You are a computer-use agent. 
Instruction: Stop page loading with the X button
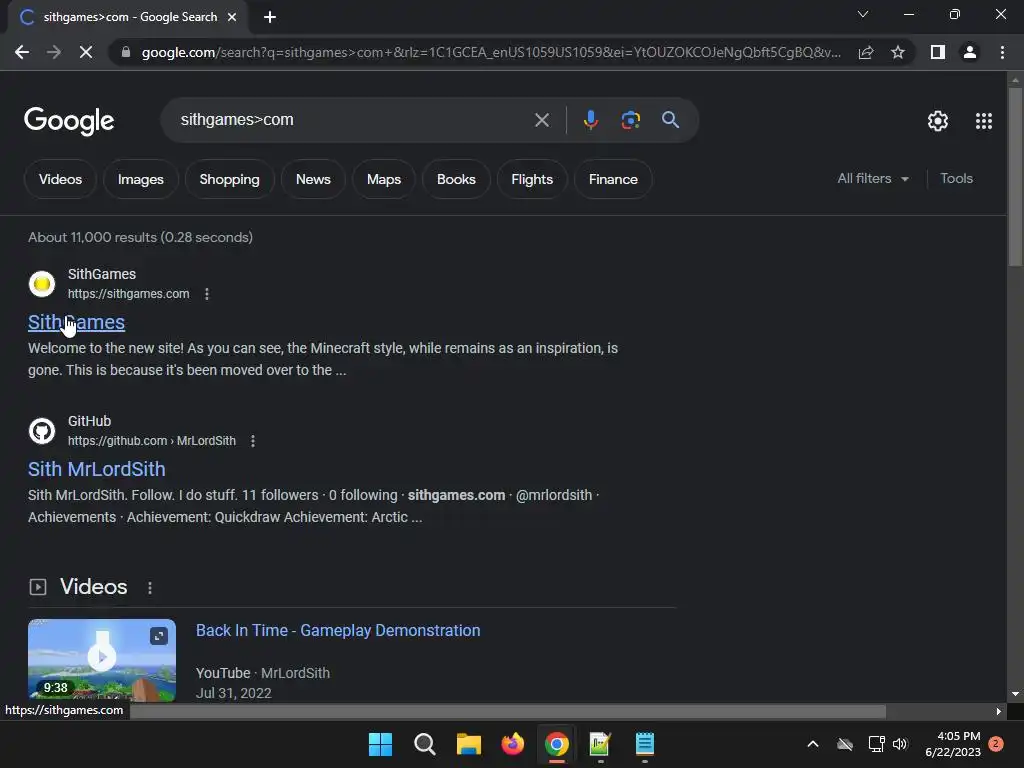click(86, 52)
